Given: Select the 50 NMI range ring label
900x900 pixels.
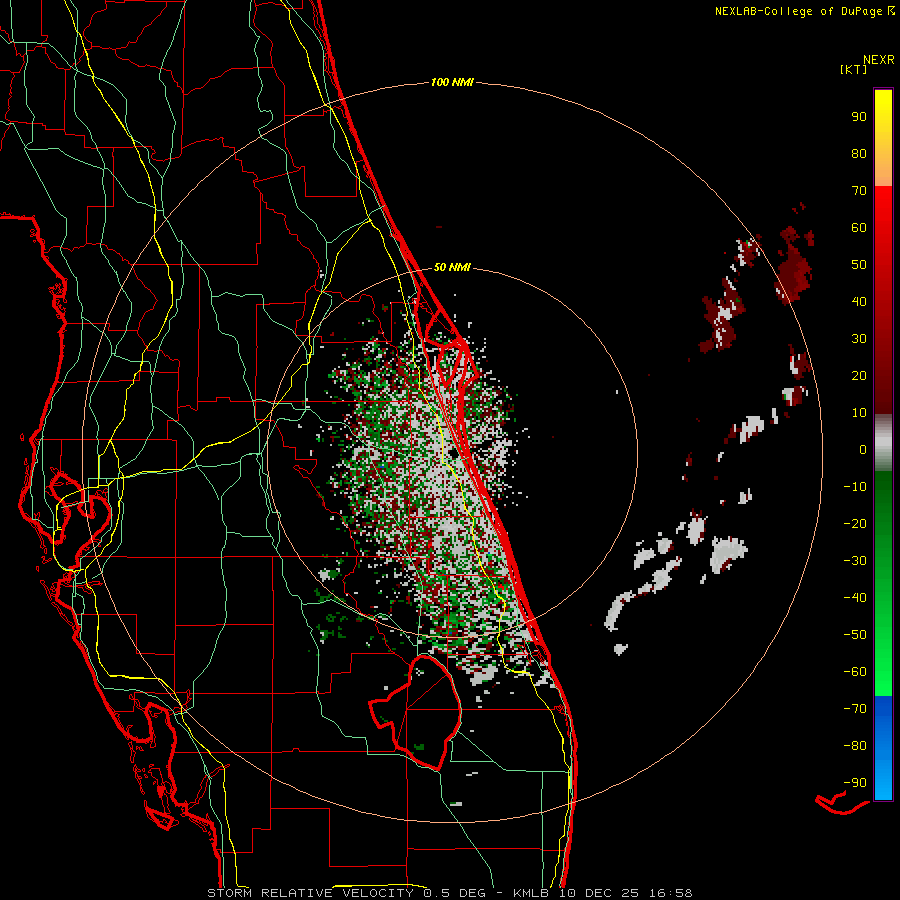Looking at the screenshot, I should click(x=452, y=267).
